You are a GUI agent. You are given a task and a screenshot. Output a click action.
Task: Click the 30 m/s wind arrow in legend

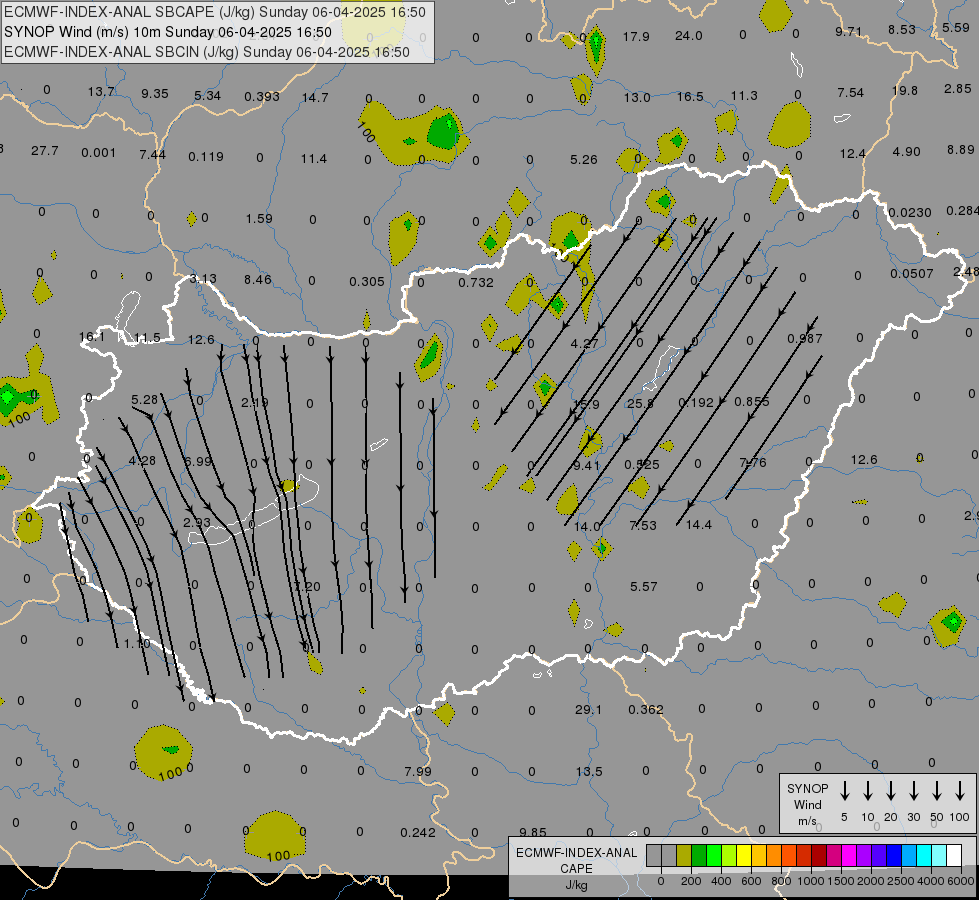(913, 790)
